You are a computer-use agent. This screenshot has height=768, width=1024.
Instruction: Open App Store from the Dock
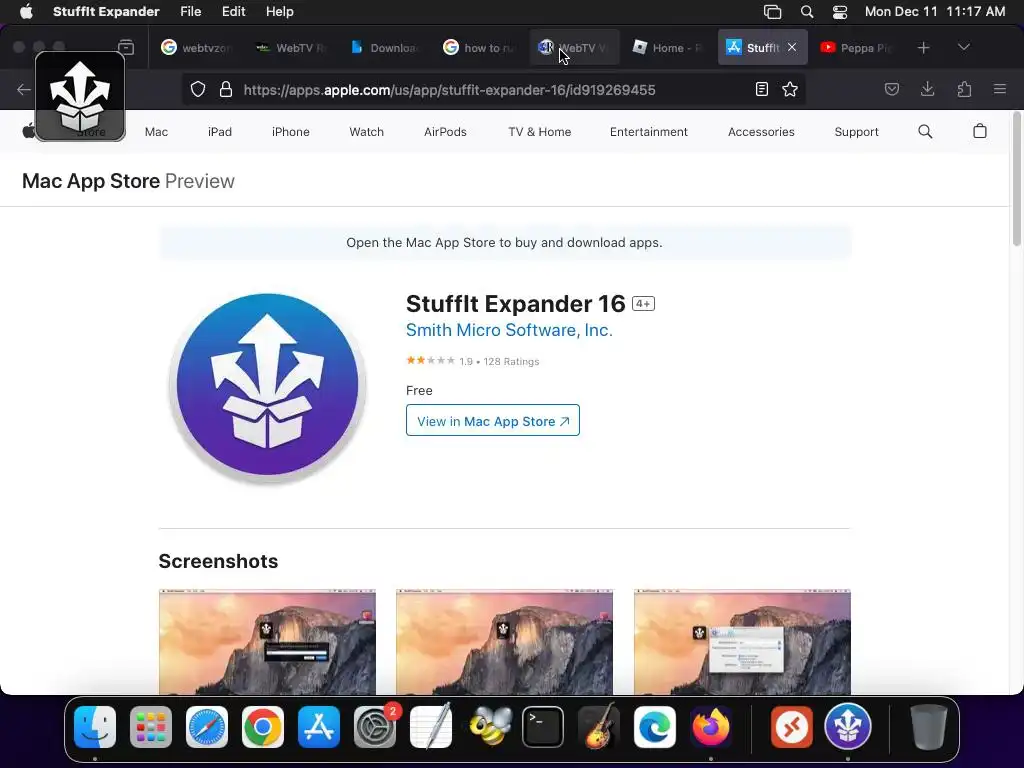point(319,727)
